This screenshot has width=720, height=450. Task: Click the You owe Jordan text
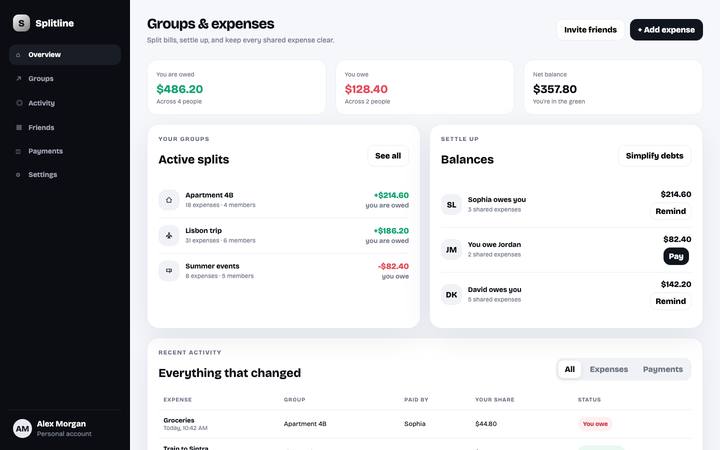[494, 244]
